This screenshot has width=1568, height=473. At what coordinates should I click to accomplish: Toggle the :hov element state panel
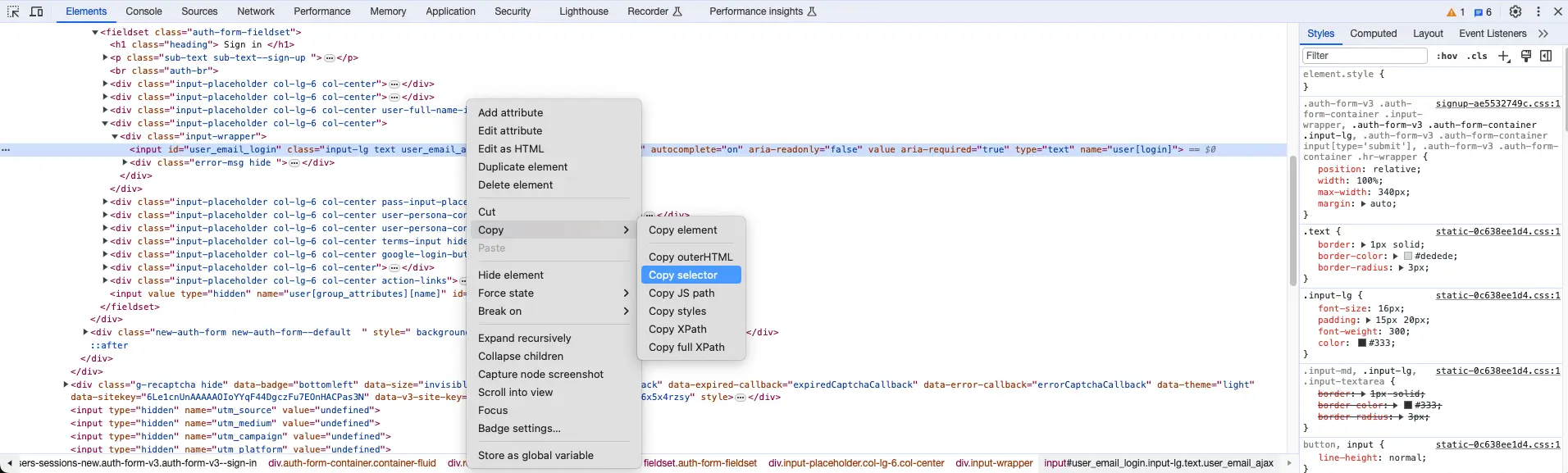tap(1447, 56)
